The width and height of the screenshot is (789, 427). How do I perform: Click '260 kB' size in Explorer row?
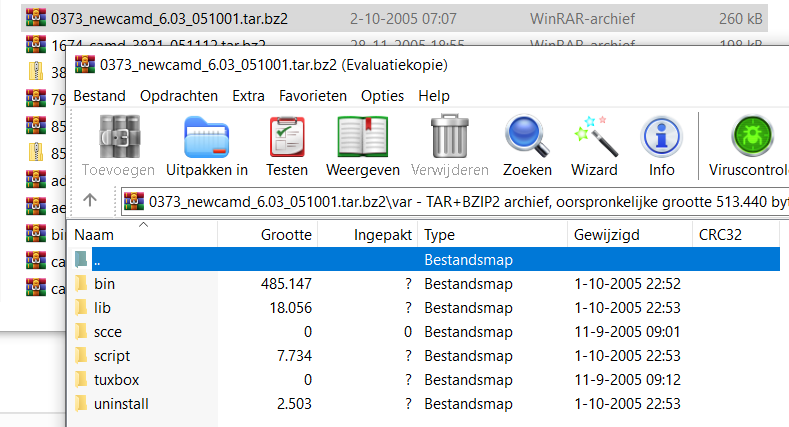coord(741,19)
